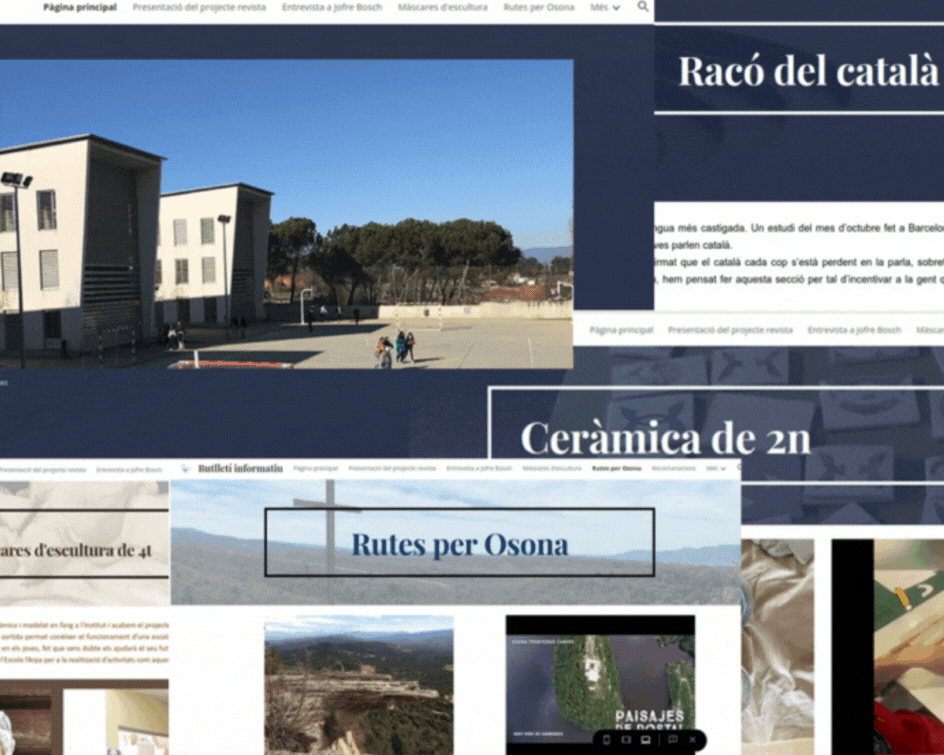This screenshot has height=755, width=944.
Task: Click the rocky cliff landscape photo
Action: point(358,685)
